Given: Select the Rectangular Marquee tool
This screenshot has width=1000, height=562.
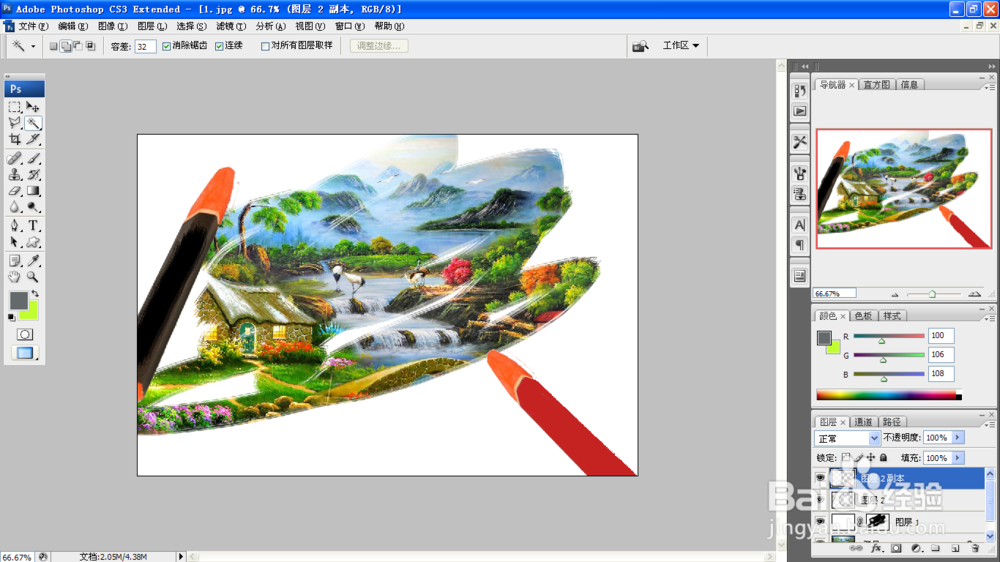Looking at the screenshot, I should 15,107.
